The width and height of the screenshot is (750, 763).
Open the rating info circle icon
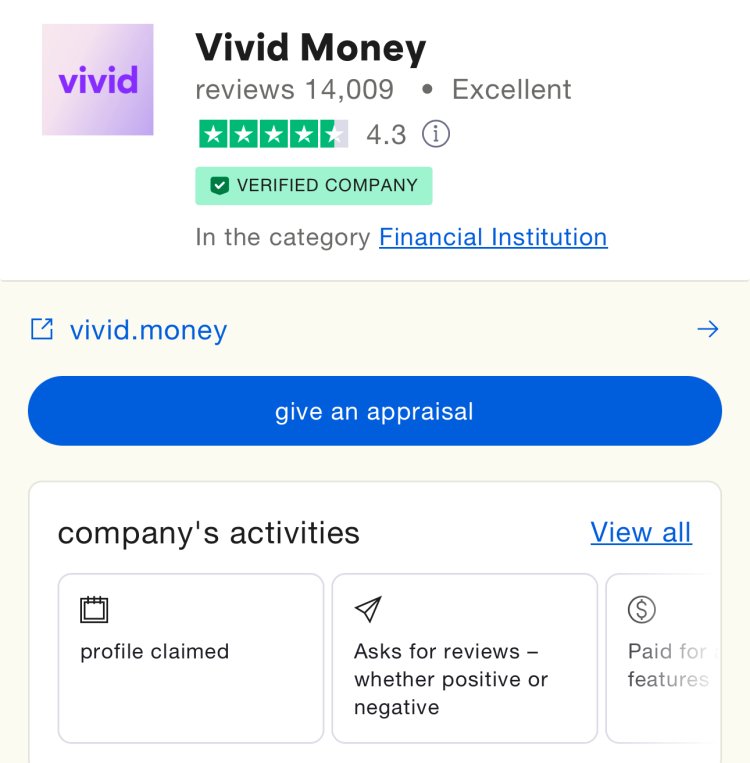[x=436, y=134]
